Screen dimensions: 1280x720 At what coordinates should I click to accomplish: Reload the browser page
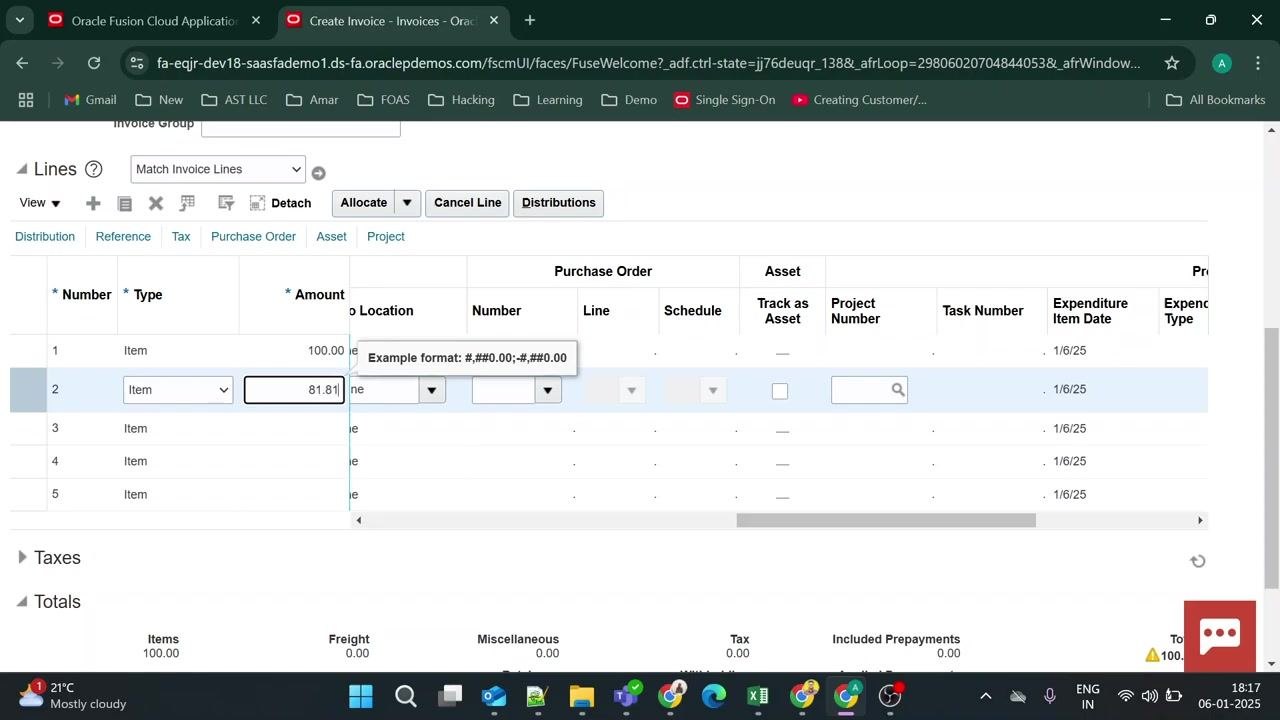[x=94, y=63]
